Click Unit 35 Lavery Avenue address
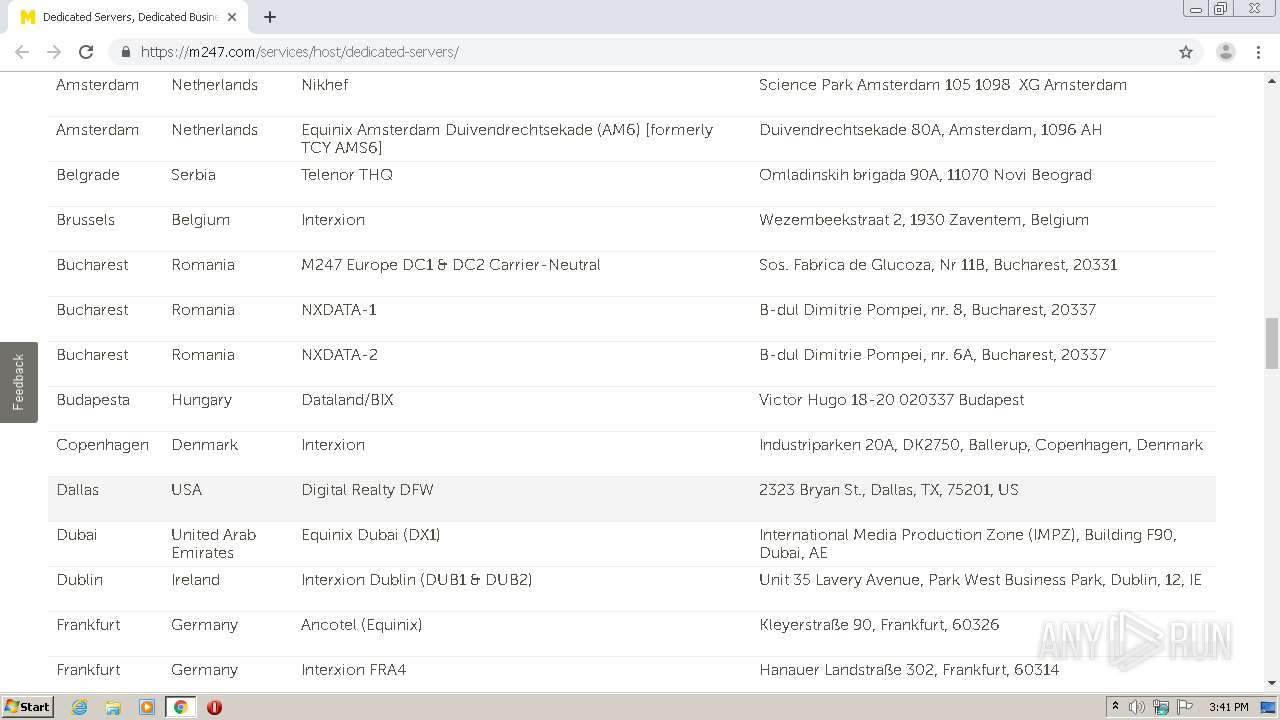Viewport: 1280px width, 720px height. [x=980, y=580]
